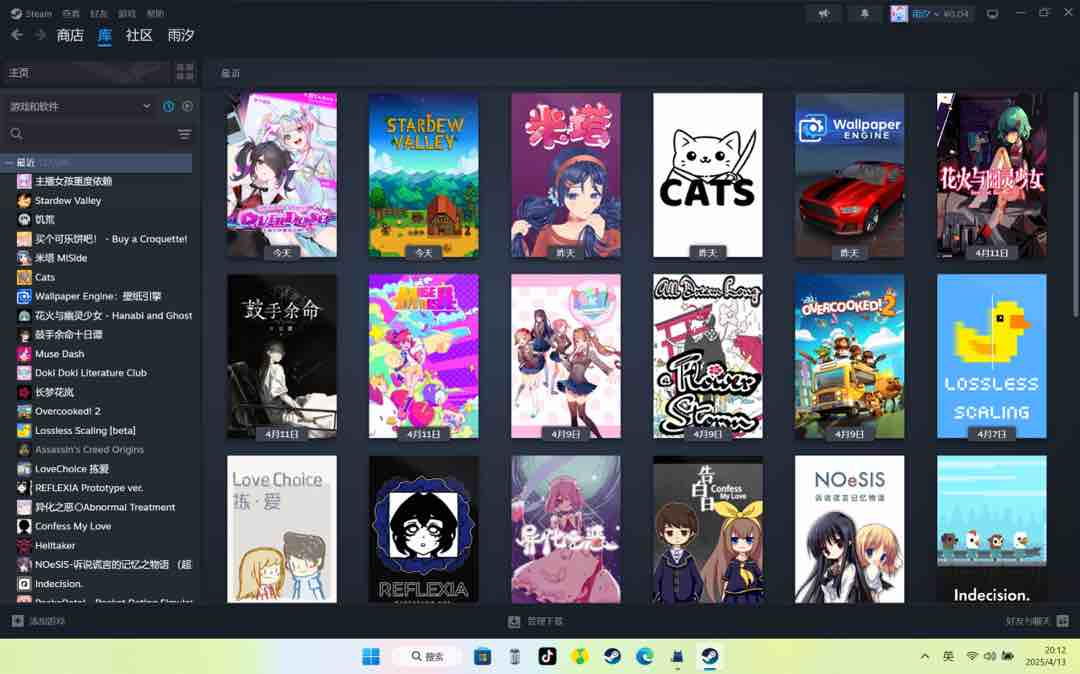Open the CATS cover thumbnail
1080x674 pixels.
[707, 176]
